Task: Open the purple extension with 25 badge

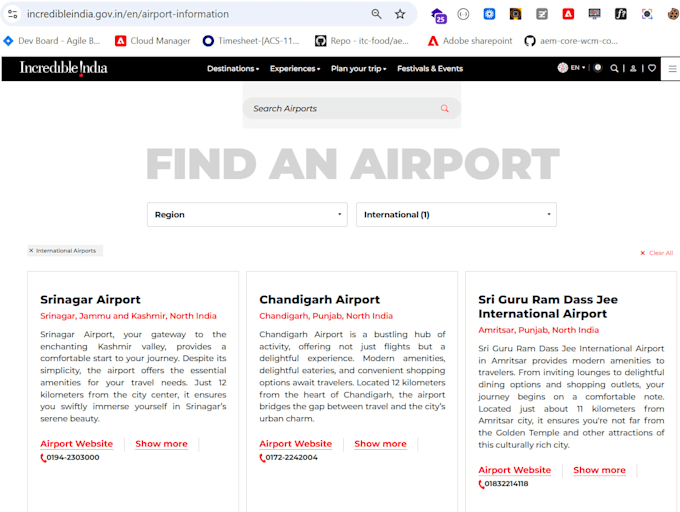Action: coord(438,15)
